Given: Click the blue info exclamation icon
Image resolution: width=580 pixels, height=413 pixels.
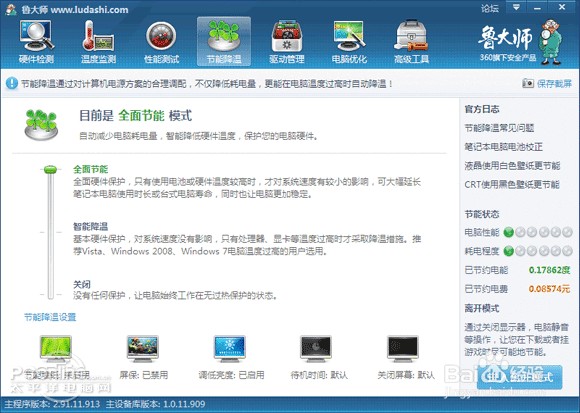Looking at the screenshot, I should click(12, 83).
